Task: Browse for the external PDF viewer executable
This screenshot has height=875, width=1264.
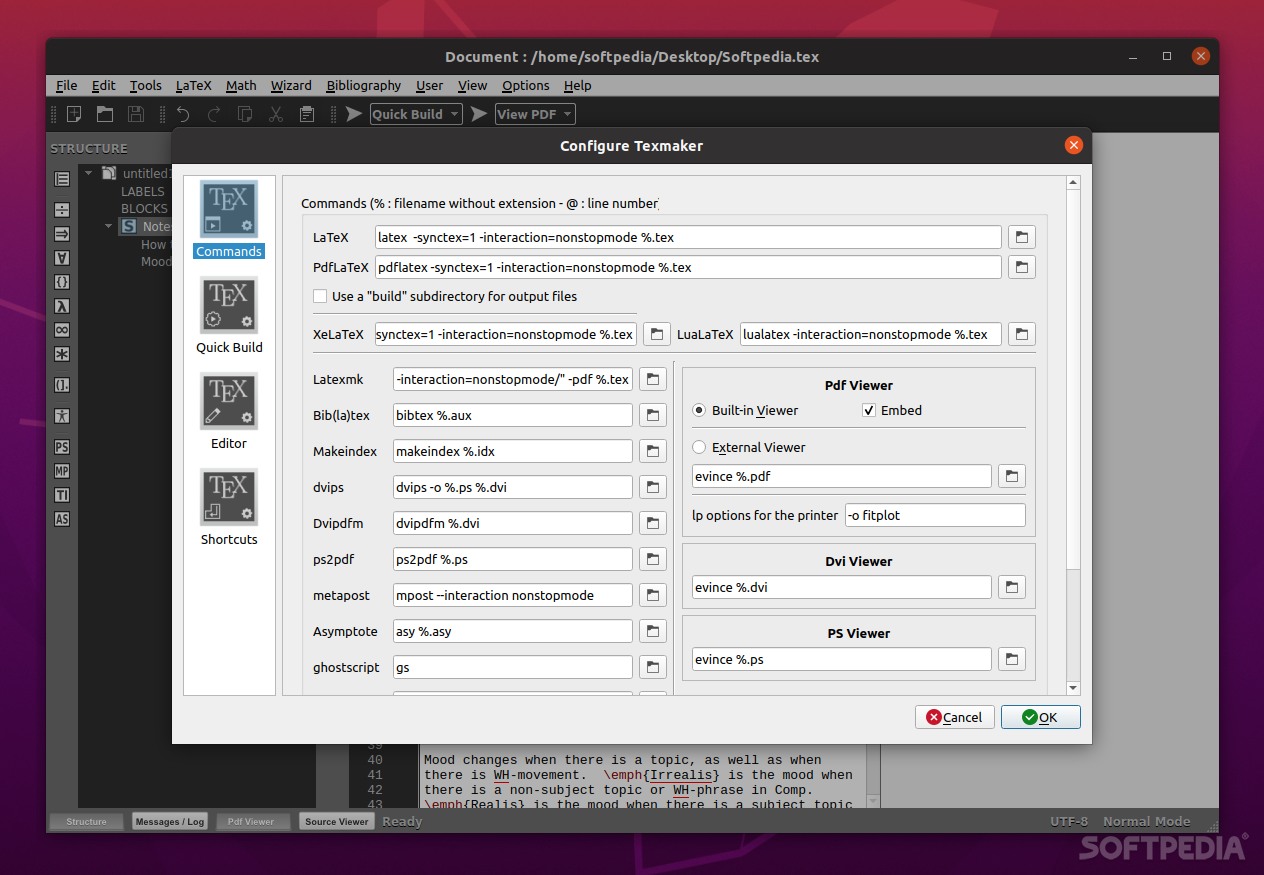Action: [1011, 476]
